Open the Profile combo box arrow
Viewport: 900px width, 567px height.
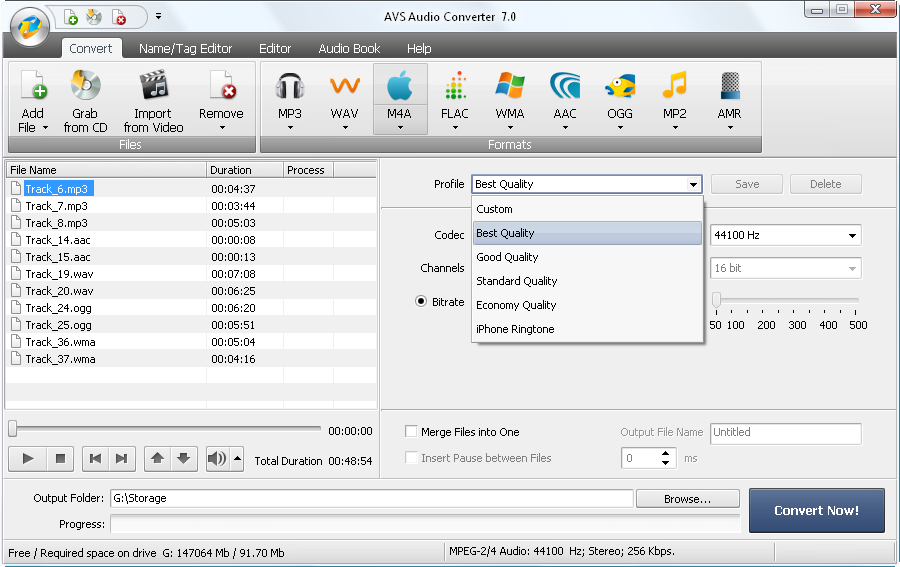point(693,184)
